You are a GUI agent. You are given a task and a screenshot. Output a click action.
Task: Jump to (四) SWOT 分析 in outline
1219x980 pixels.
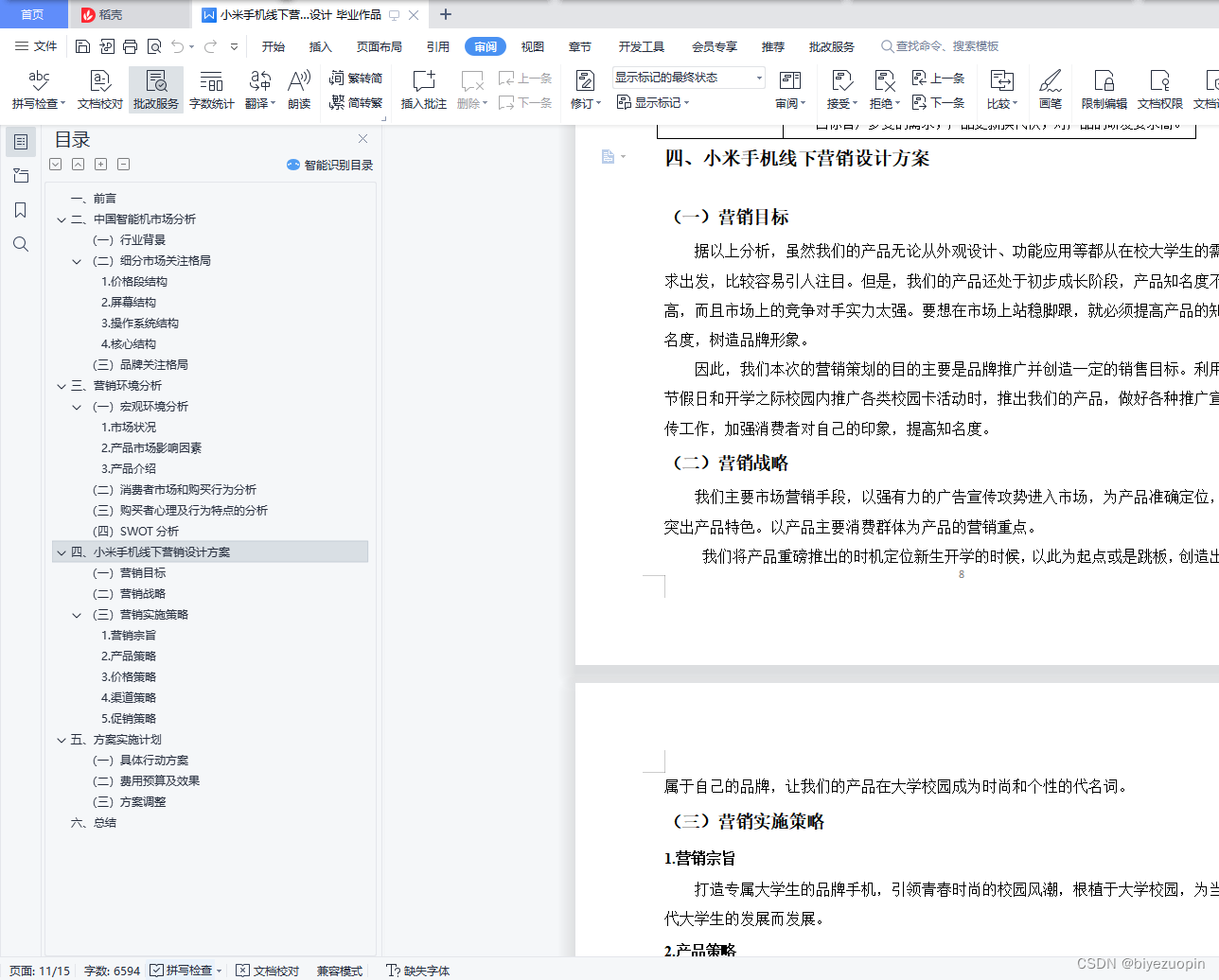(x=135, y=532)
